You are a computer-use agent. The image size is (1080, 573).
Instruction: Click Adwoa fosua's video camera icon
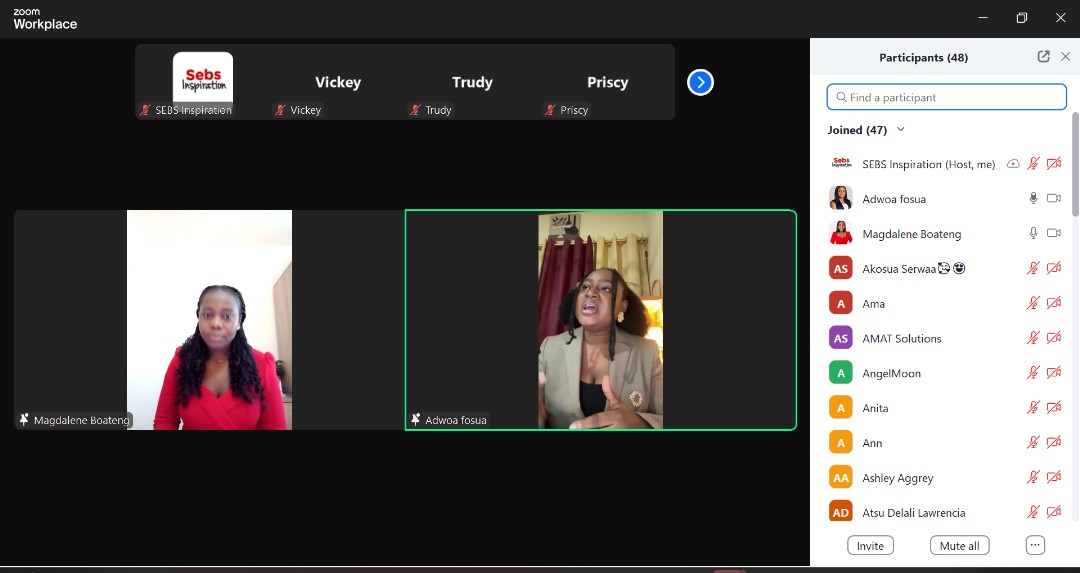pos(1053,199)
